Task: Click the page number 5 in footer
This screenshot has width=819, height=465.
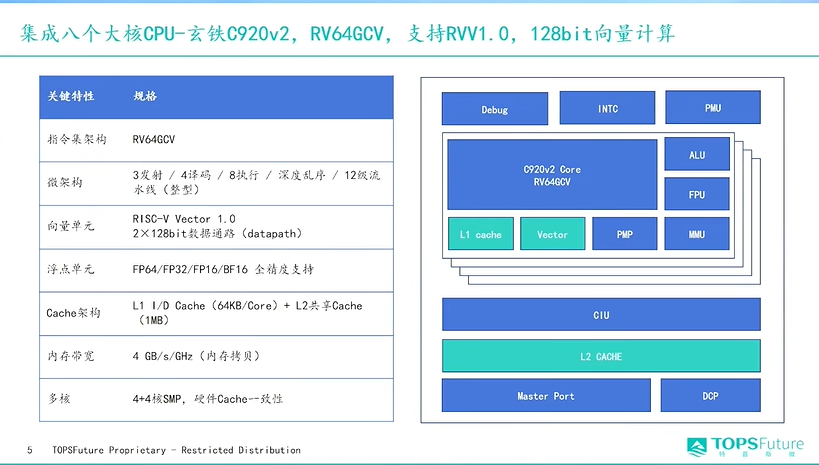Action: 30,450
